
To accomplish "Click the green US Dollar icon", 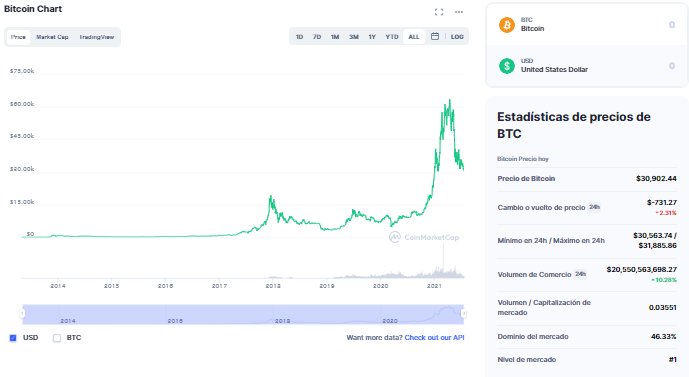I will [x=507, y=66].
